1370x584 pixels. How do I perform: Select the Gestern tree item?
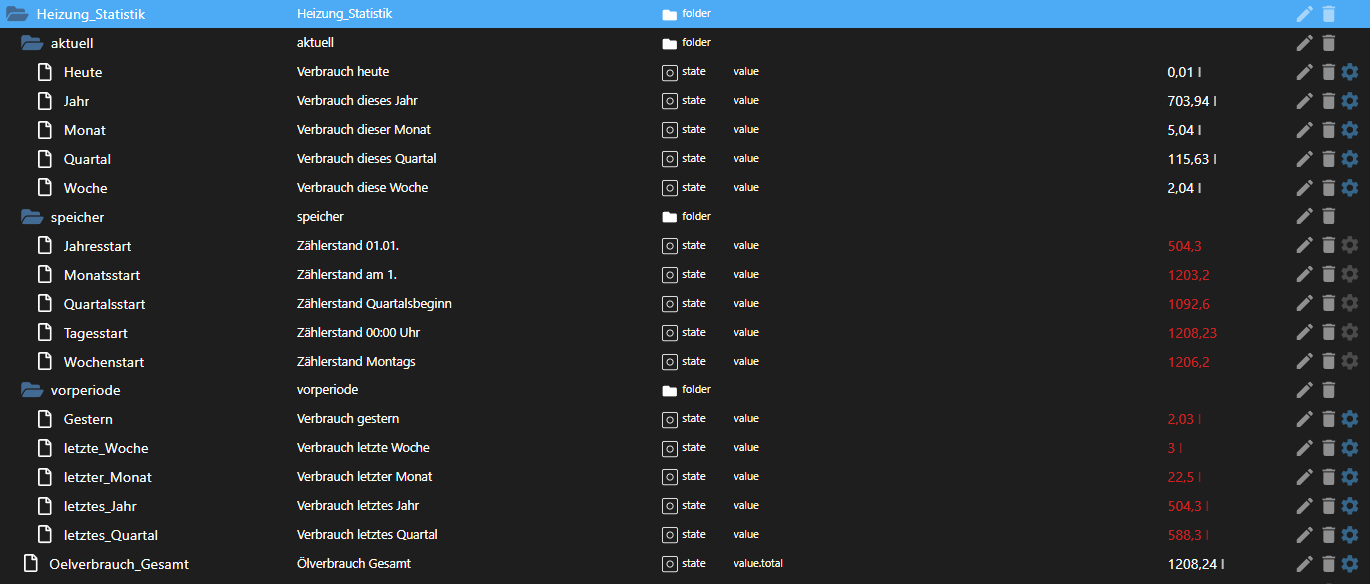pyautogui.click(x=88, y=419)
